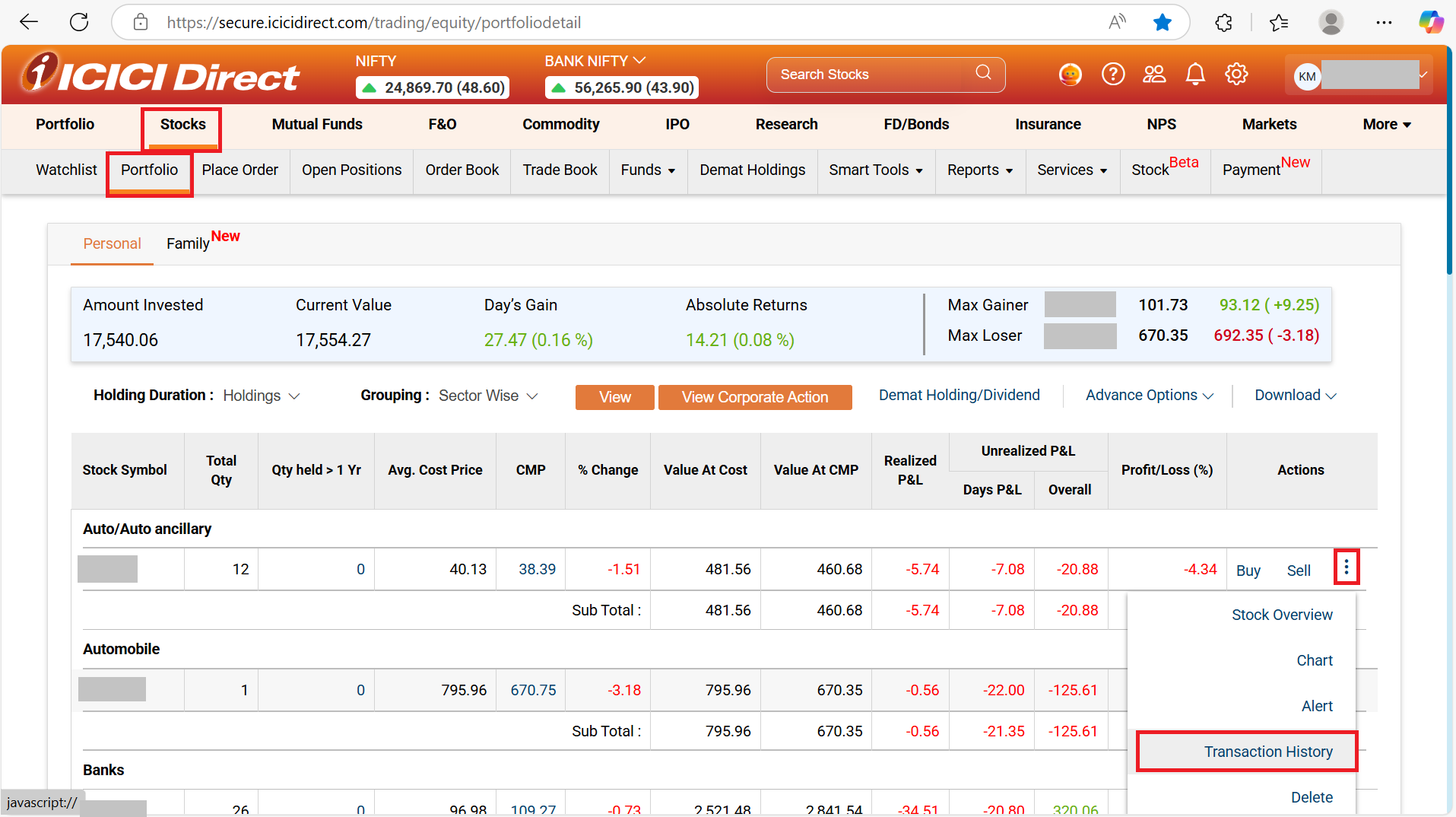Click the Demat Holding/Dividend link

(959, 396)
